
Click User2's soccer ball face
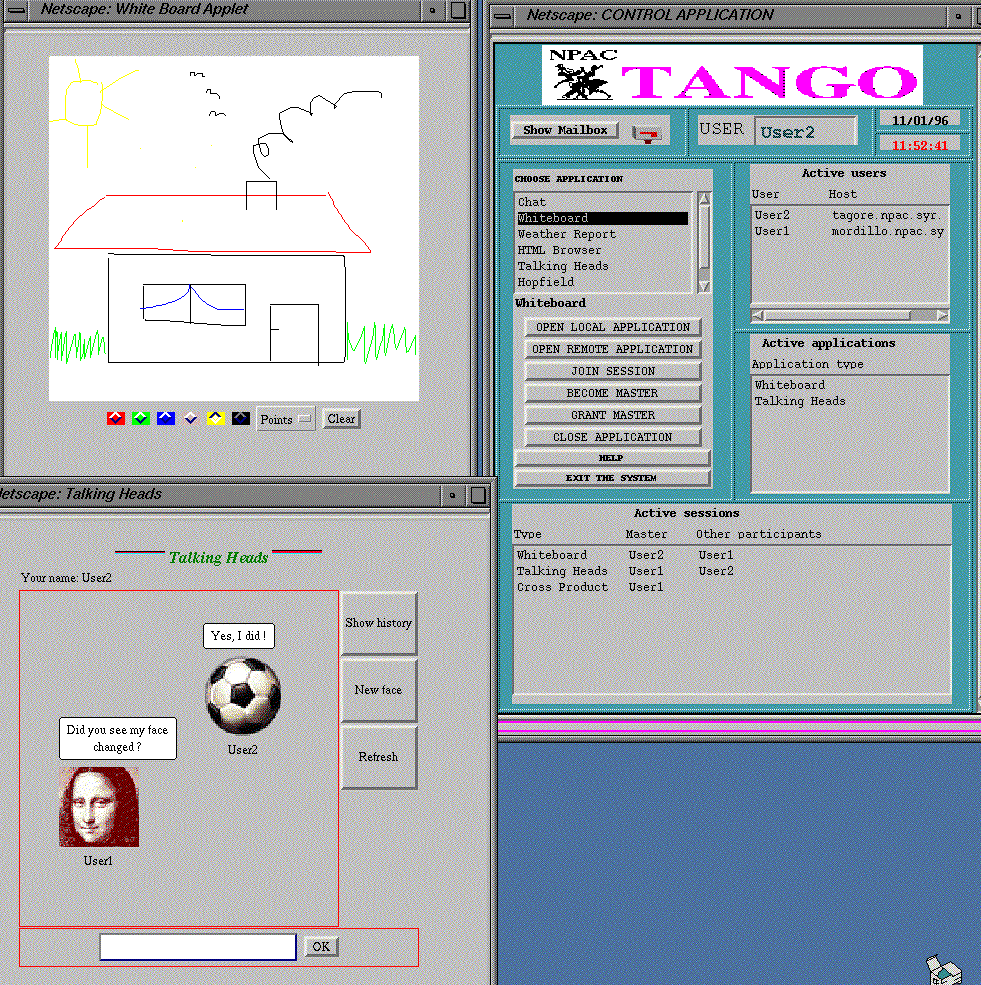[243, 695]
